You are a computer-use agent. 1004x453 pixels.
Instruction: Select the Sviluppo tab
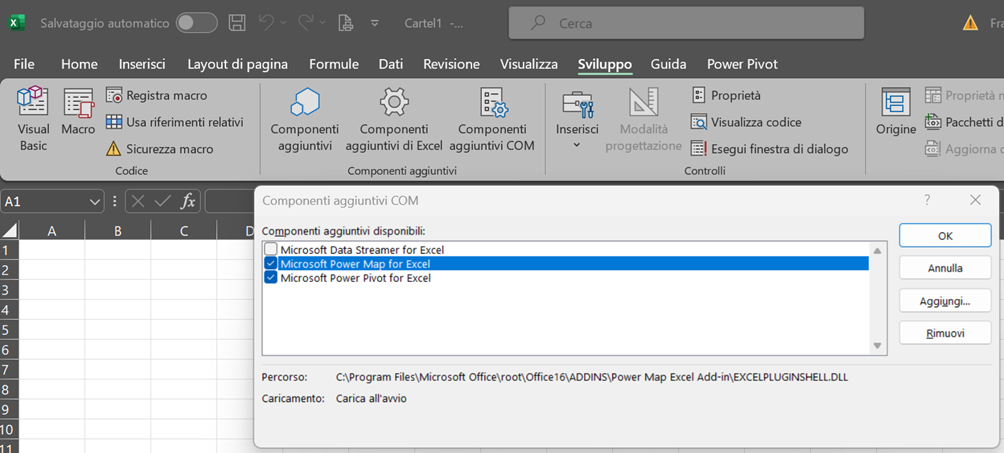click(x=604, y=64)
